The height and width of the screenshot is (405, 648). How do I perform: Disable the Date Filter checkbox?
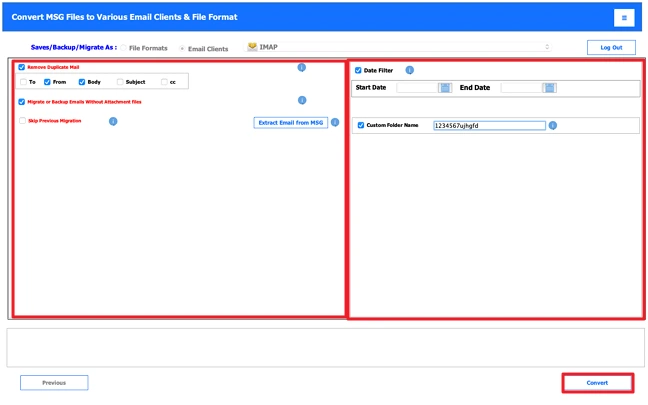coord(359,70)
